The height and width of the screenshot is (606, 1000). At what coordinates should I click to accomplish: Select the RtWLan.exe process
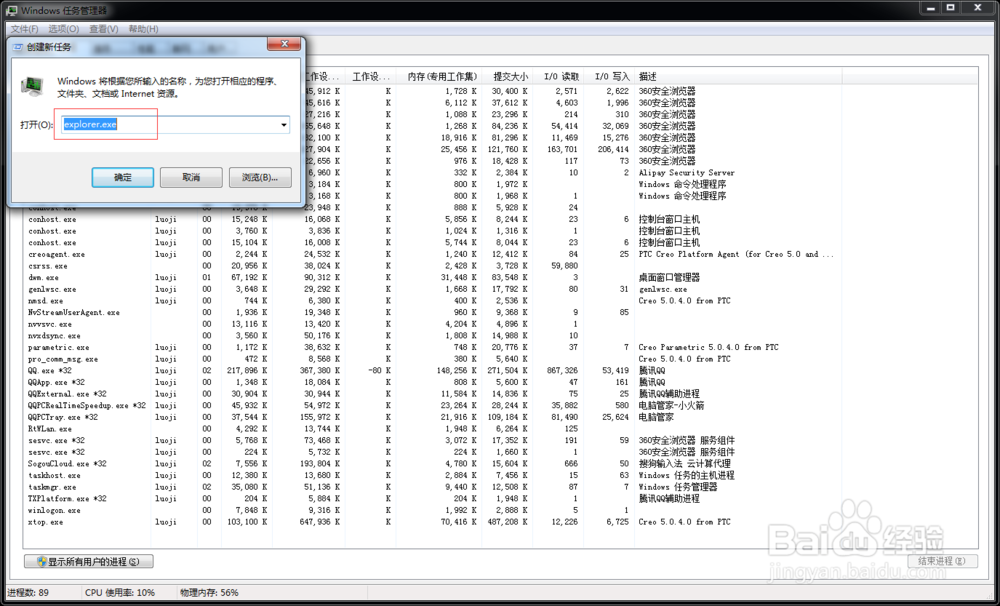(50, 429)
